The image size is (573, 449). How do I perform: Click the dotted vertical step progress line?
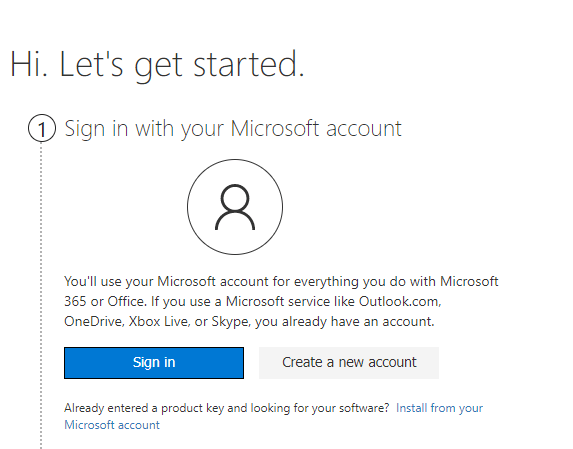point(41,295)
